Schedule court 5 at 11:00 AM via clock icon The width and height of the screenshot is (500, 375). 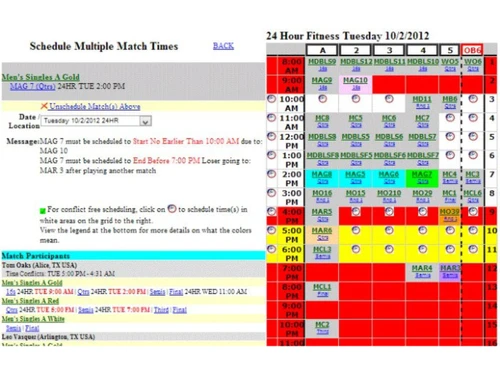point(450,117)
